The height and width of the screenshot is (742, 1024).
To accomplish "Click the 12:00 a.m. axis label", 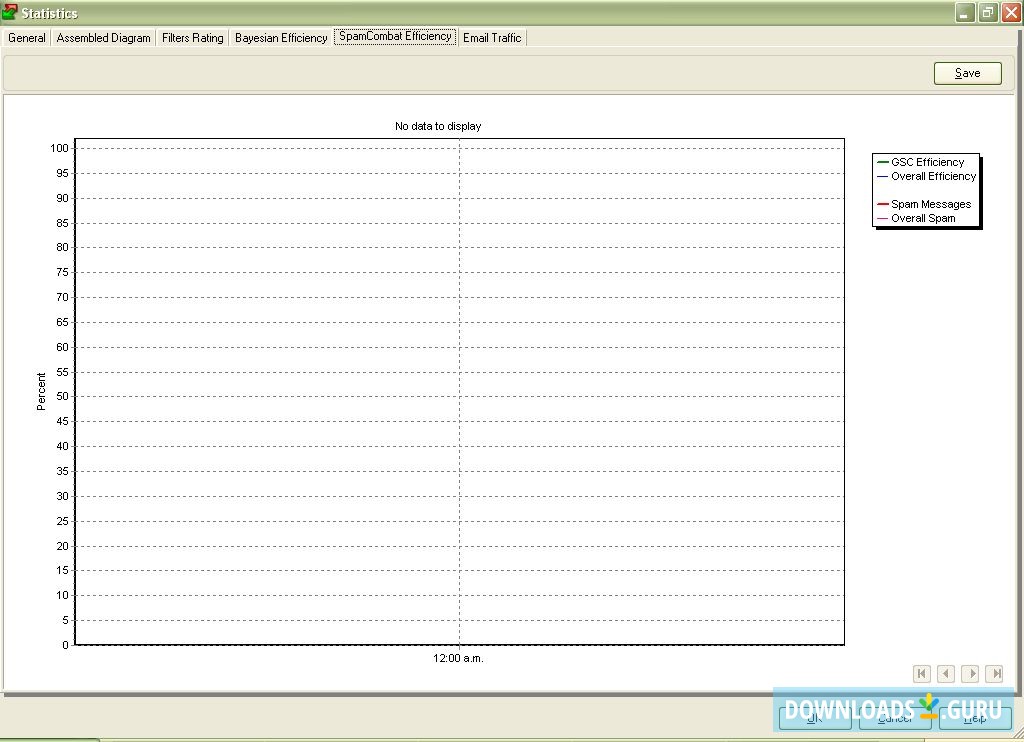I will pyautogui.click(x=458, y=658).
